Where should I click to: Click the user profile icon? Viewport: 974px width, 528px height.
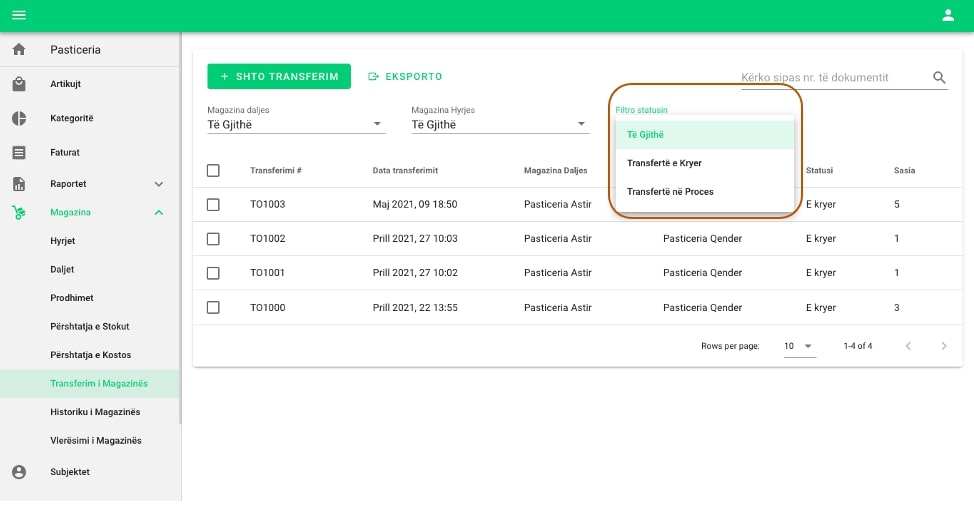pos(948,15)
